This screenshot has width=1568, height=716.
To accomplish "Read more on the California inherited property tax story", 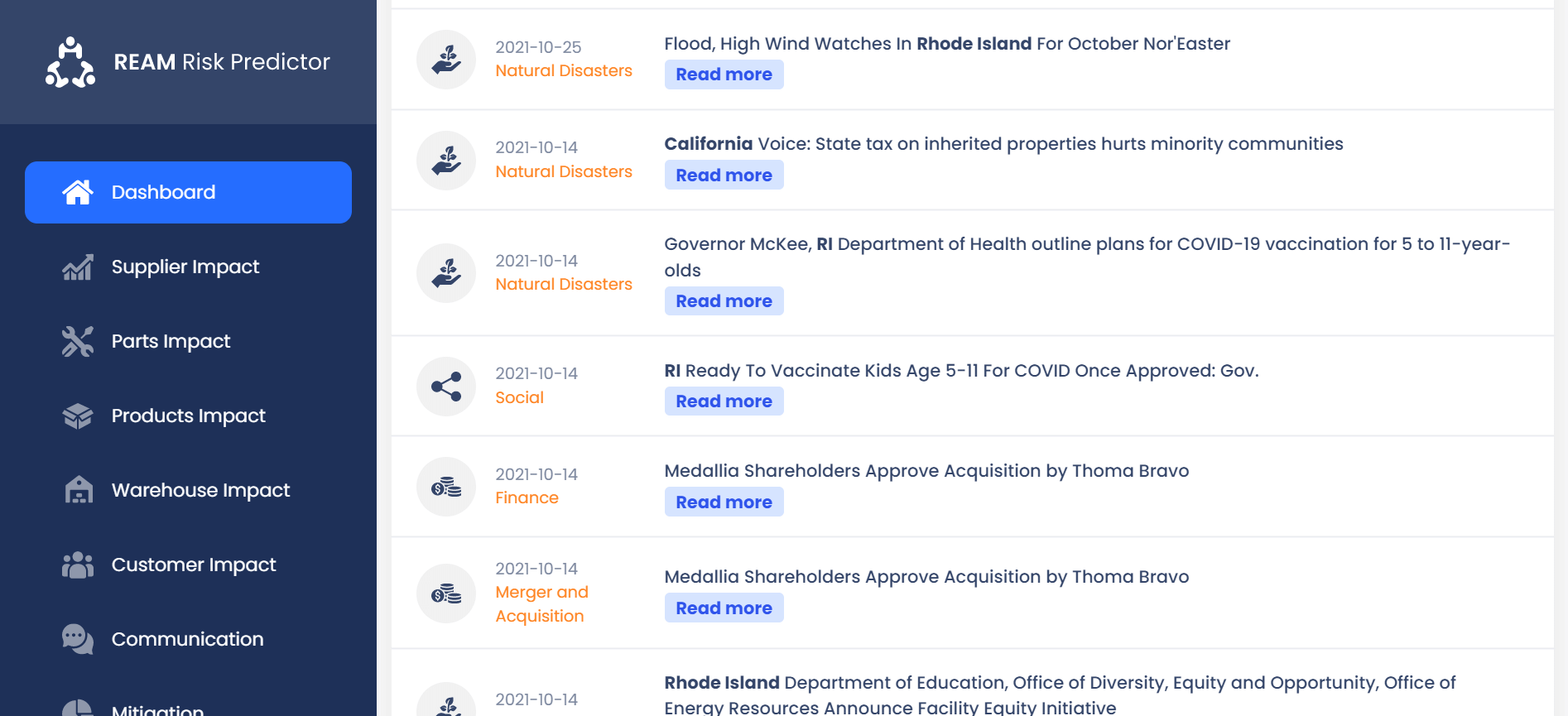I will pyautogui.click(x=724, y=175).
